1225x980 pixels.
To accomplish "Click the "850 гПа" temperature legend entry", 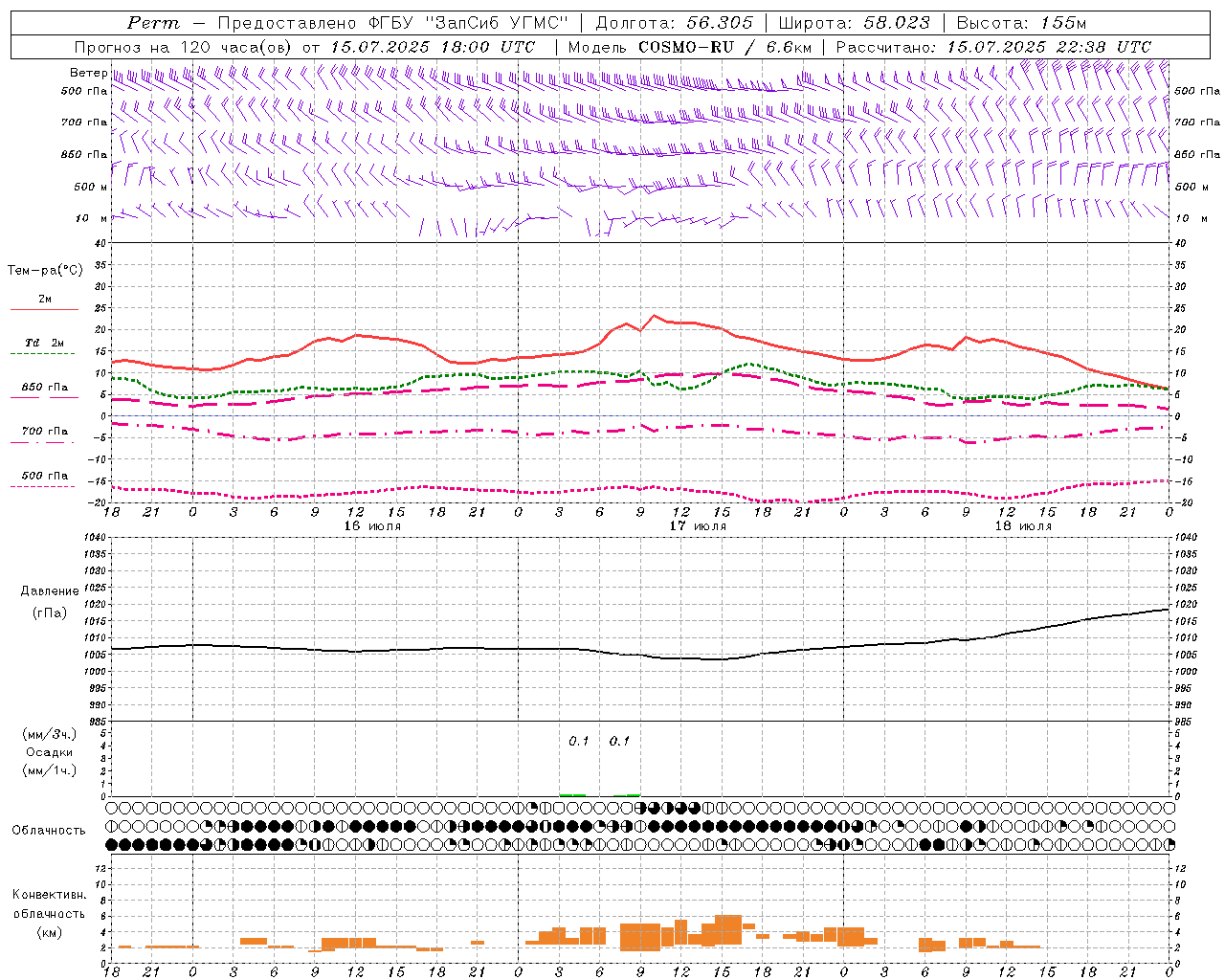I will 45,388.
